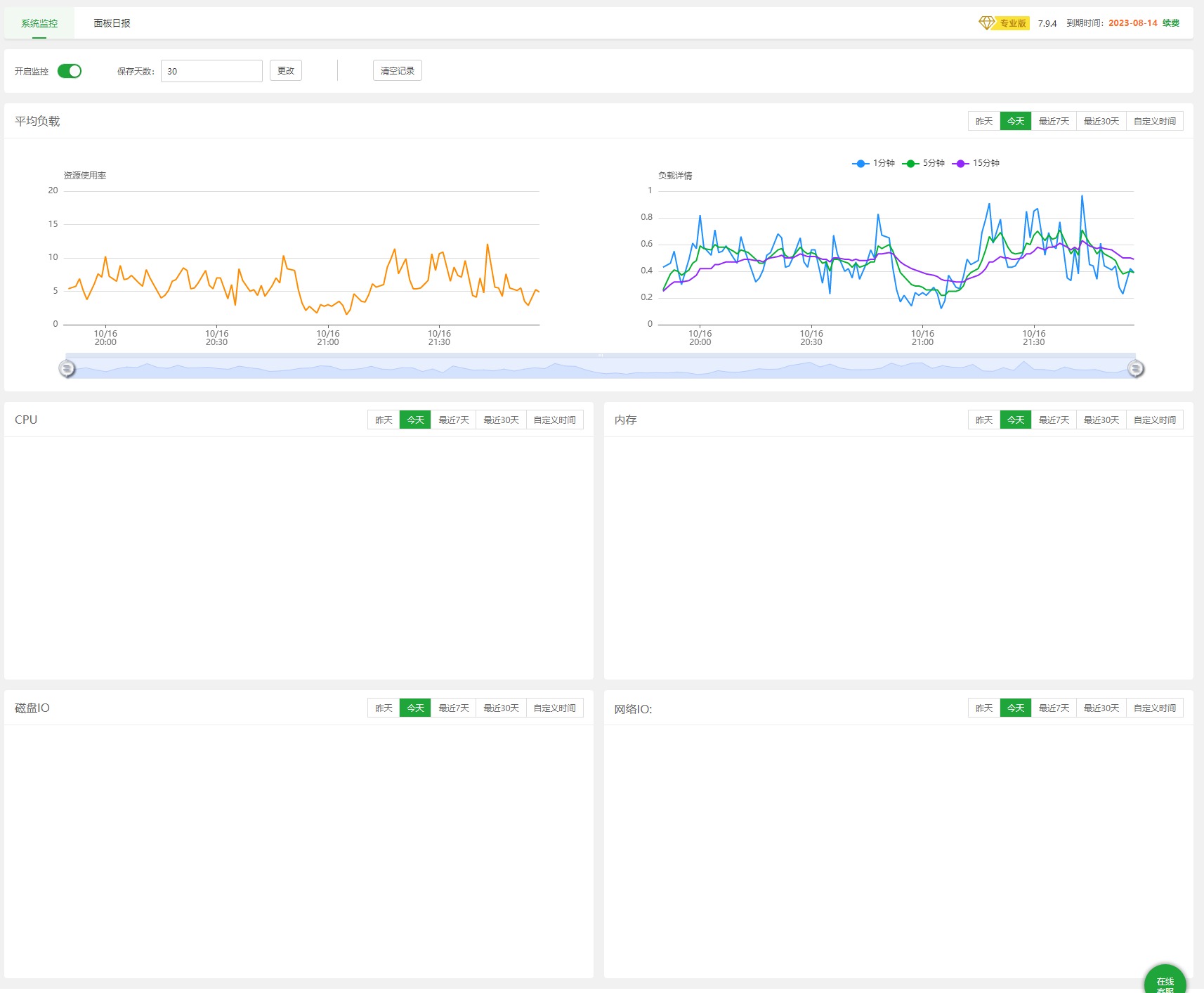Image resolution: width=1204 pixels, height=993 pixels.
Task: Select 昨天 in 网络IO panel
Action: coord(984,708)
